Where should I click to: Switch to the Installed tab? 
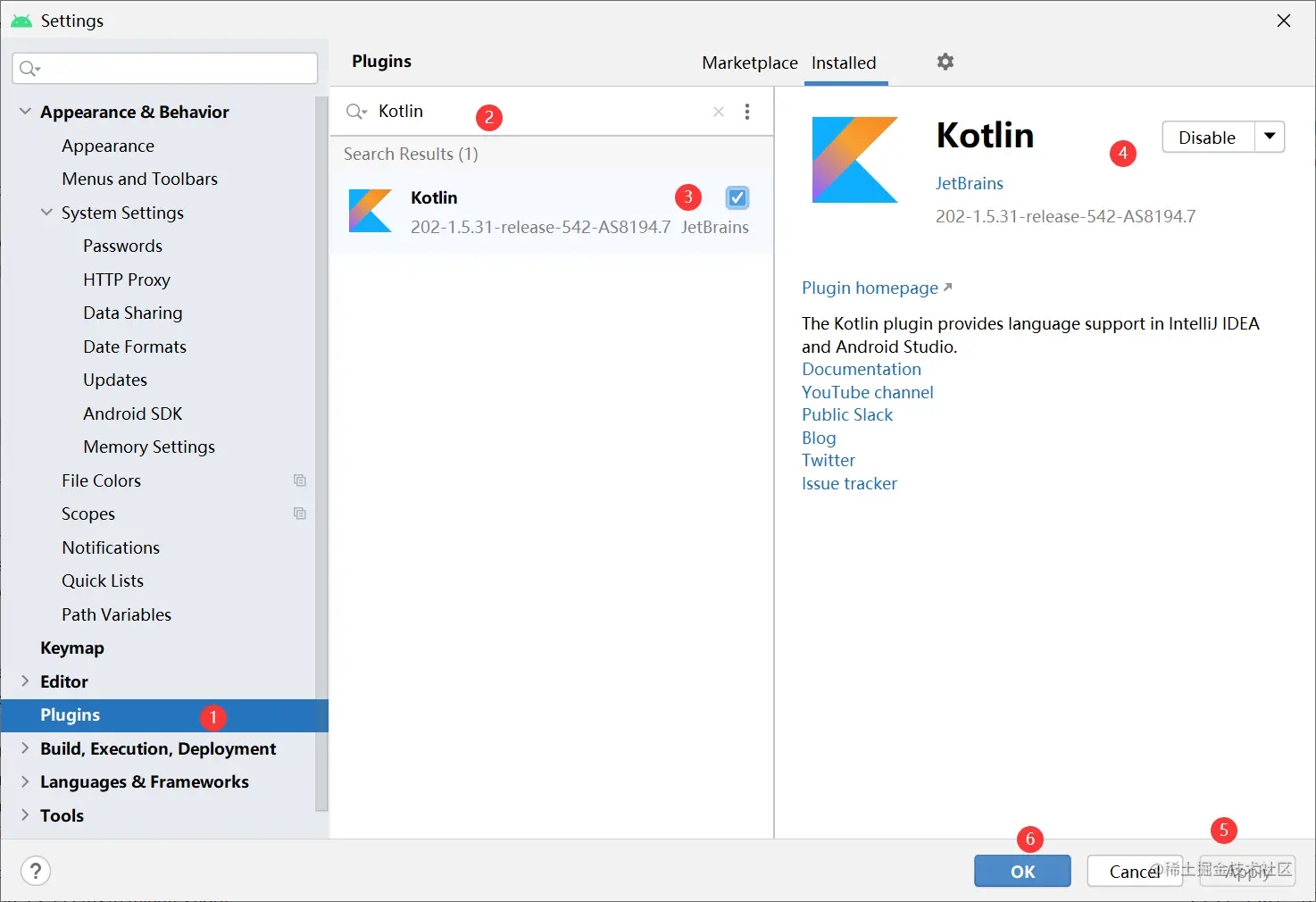coord(844,63)
